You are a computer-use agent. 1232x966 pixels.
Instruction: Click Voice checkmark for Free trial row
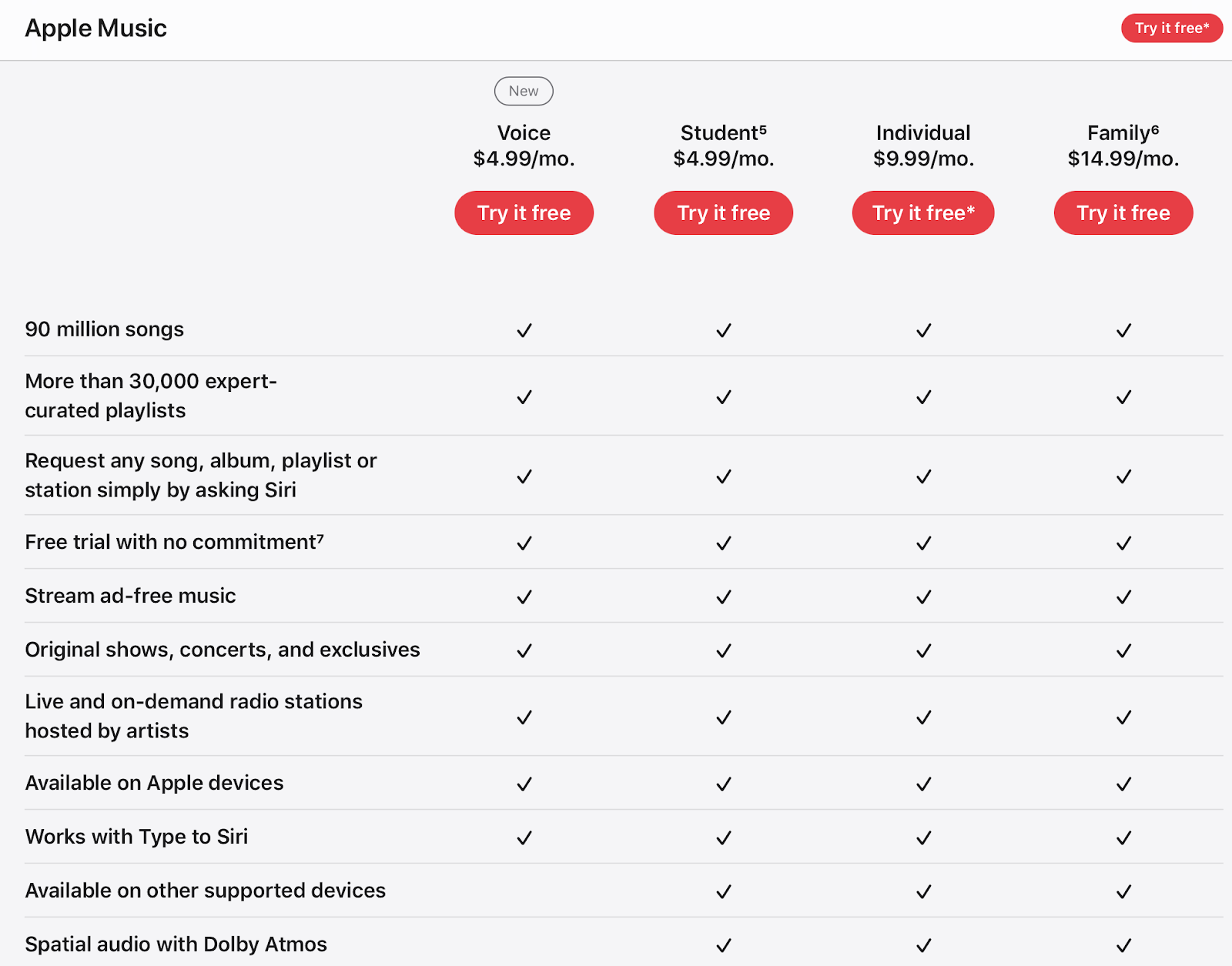pyautogui.click(x=524, y=543)
